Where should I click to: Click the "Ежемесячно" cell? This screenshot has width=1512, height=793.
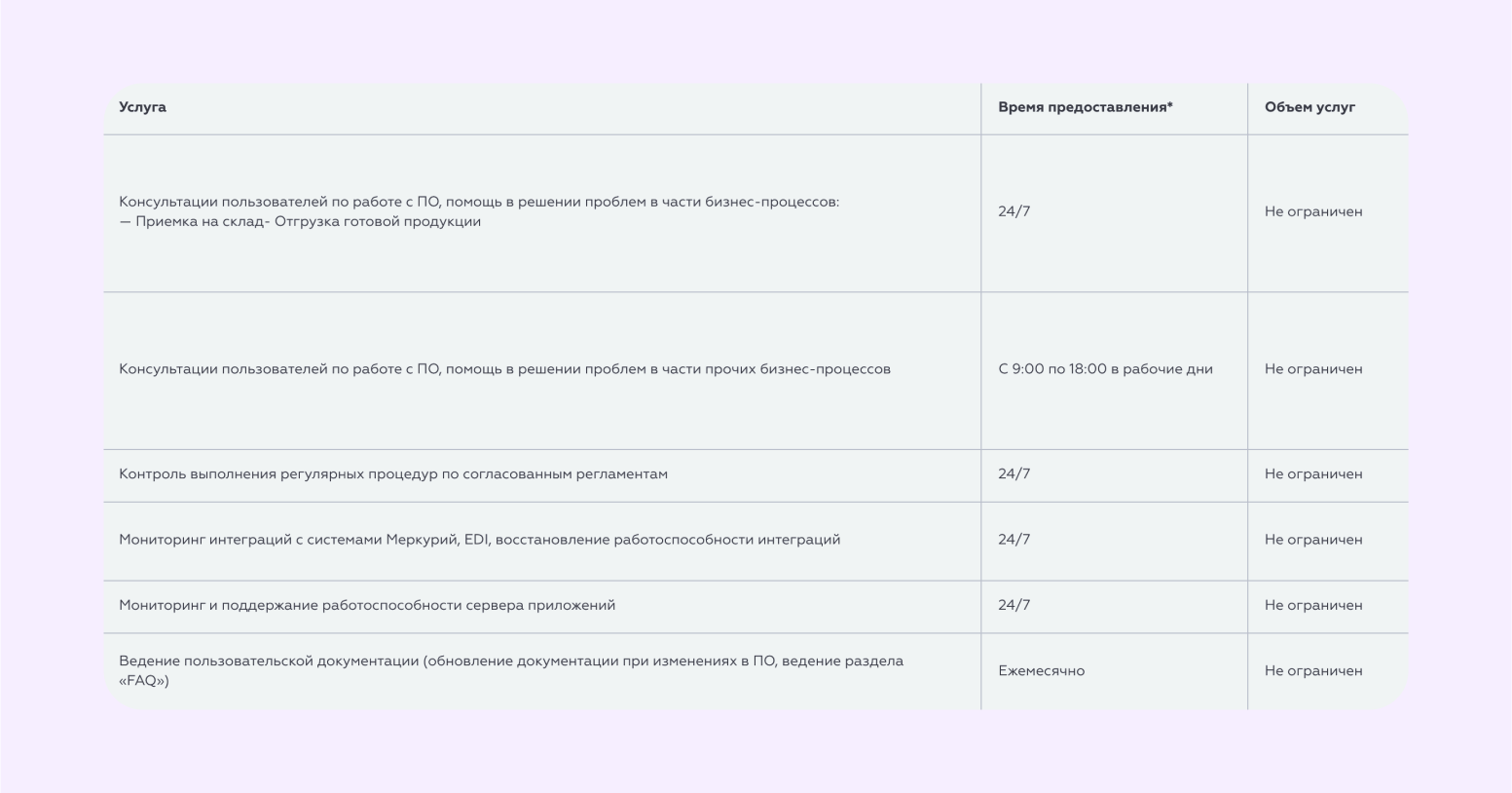[1041, 671]
